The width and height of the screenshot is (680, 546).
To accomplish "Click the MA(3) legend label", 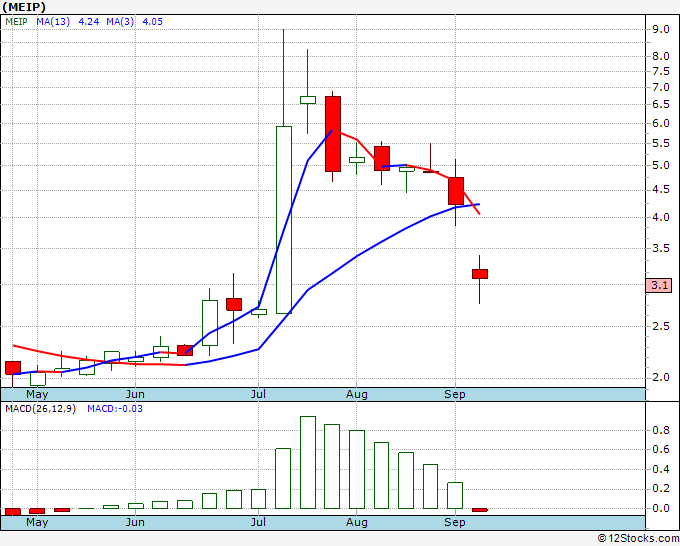I will (120, 22).
